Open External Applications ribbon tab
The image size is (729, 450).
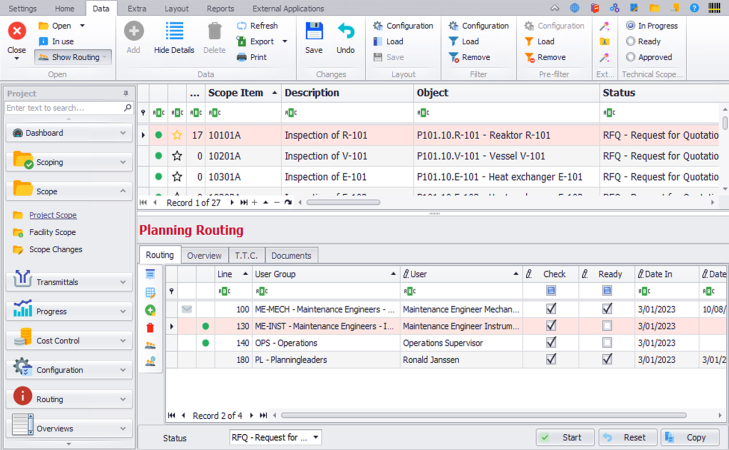288,8
